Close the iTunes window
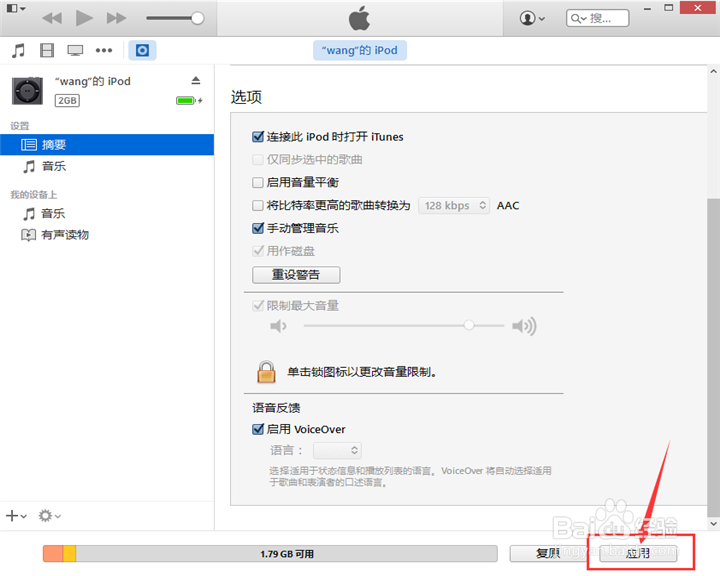The image size is (720, 576). coord(698,8)
